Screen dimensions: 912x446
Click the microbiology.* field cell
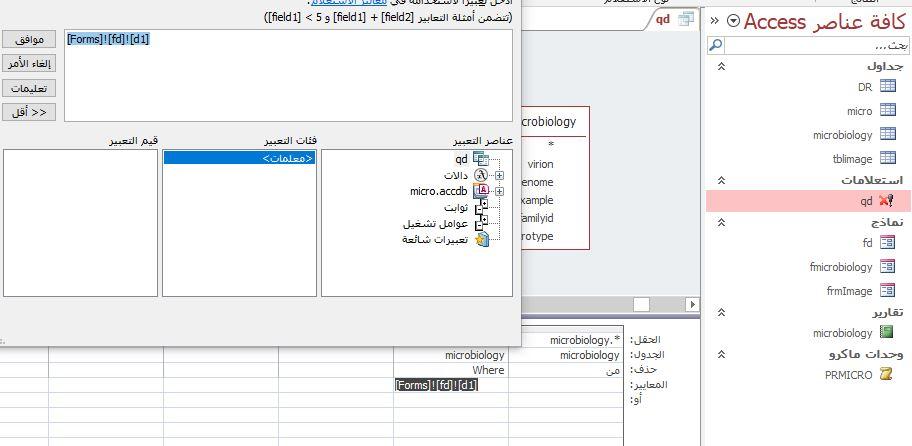click(x=566, y=340)
